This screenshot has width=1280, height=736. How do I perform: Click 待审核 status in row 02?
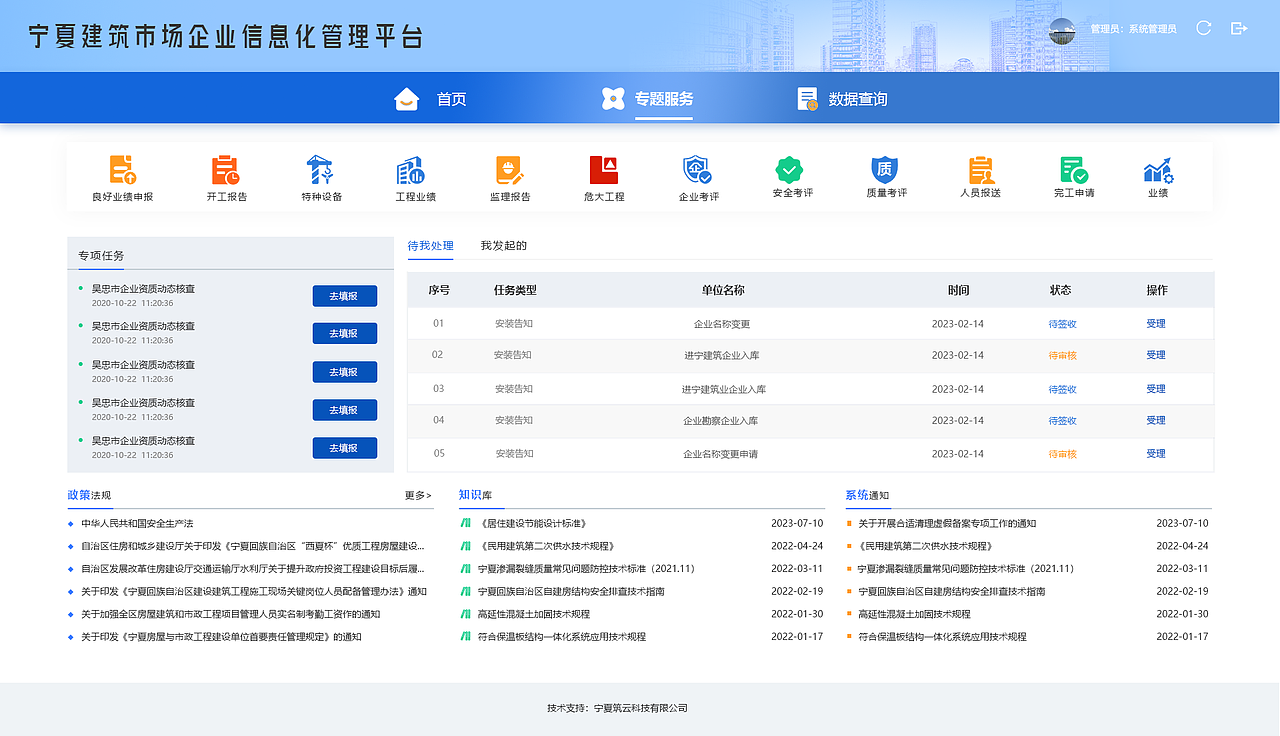pyautogui.click(x=1062, y=356)
